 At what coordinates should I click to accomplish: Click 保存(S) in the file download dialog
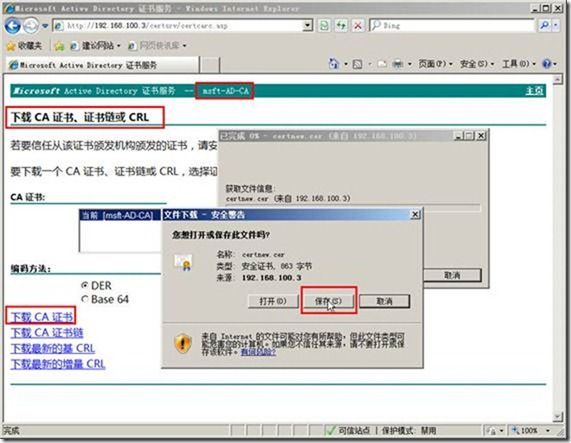point(328,301)
